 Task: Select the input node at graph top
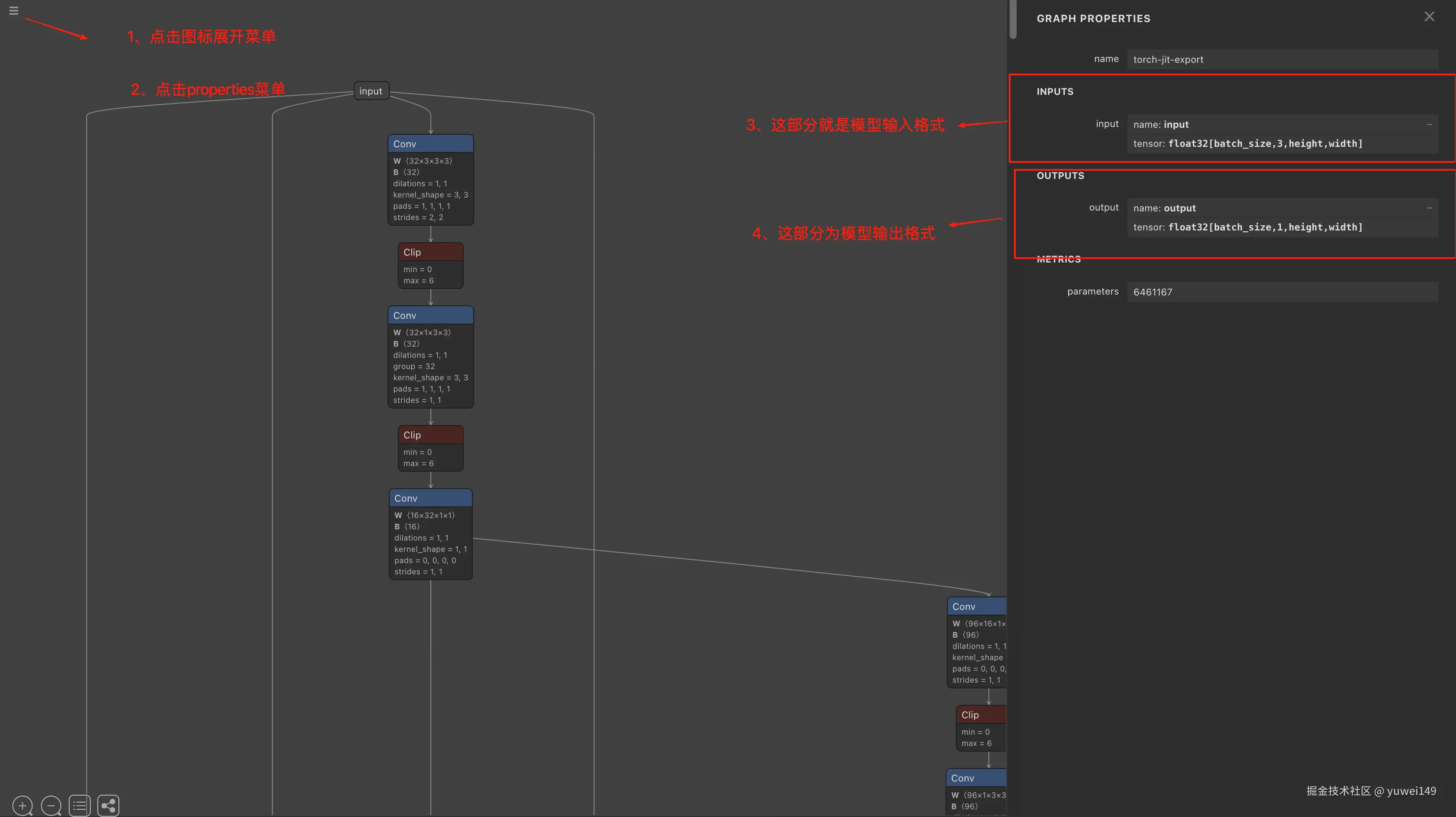(371, 91)
